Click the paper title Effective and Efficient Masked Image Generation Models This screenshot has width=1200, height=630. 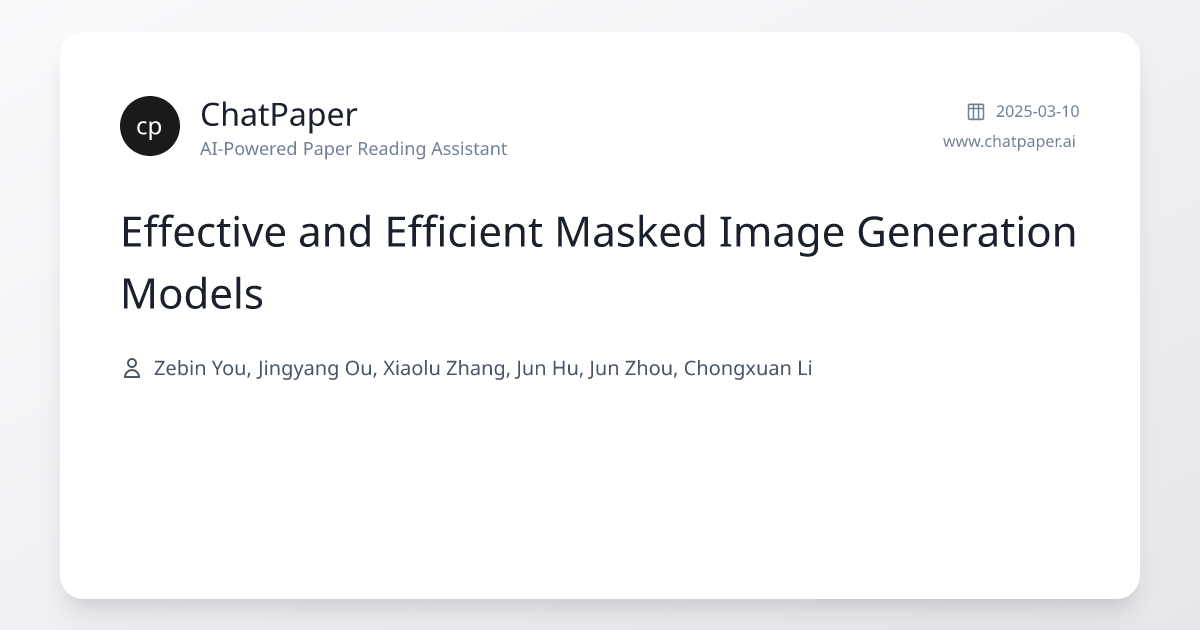click(599, 263)
